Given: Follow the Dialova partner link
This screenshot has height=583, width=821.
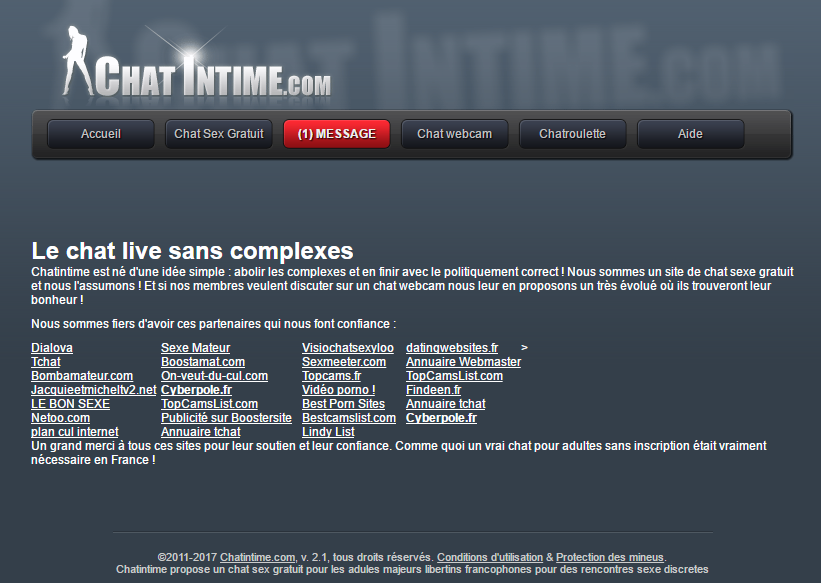Looking at the screenshot, I should point(52,348).
